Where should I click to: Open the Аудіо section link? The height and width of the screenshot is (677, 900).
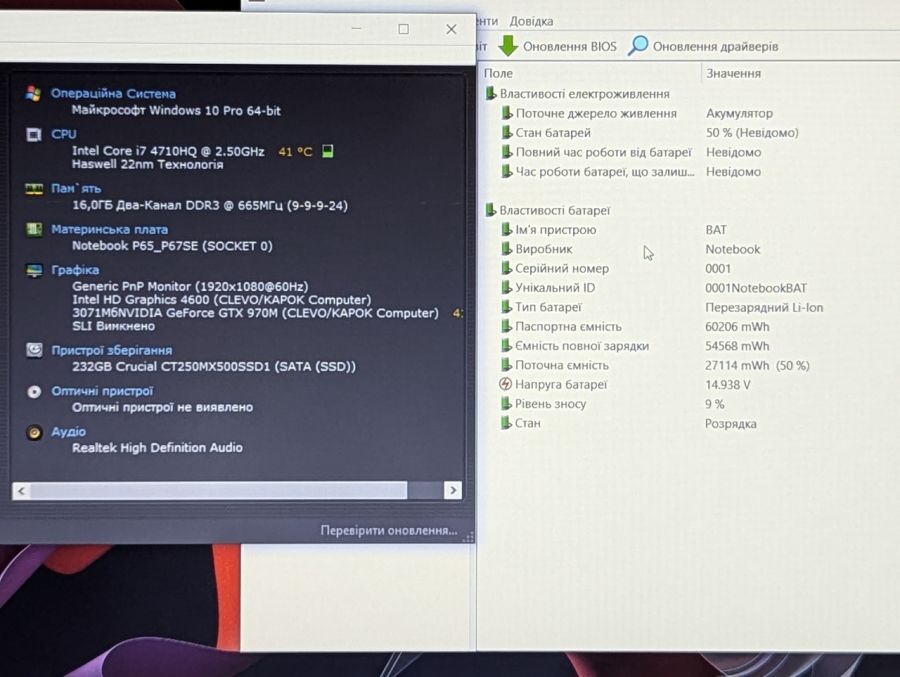click(x=68, y=432)
